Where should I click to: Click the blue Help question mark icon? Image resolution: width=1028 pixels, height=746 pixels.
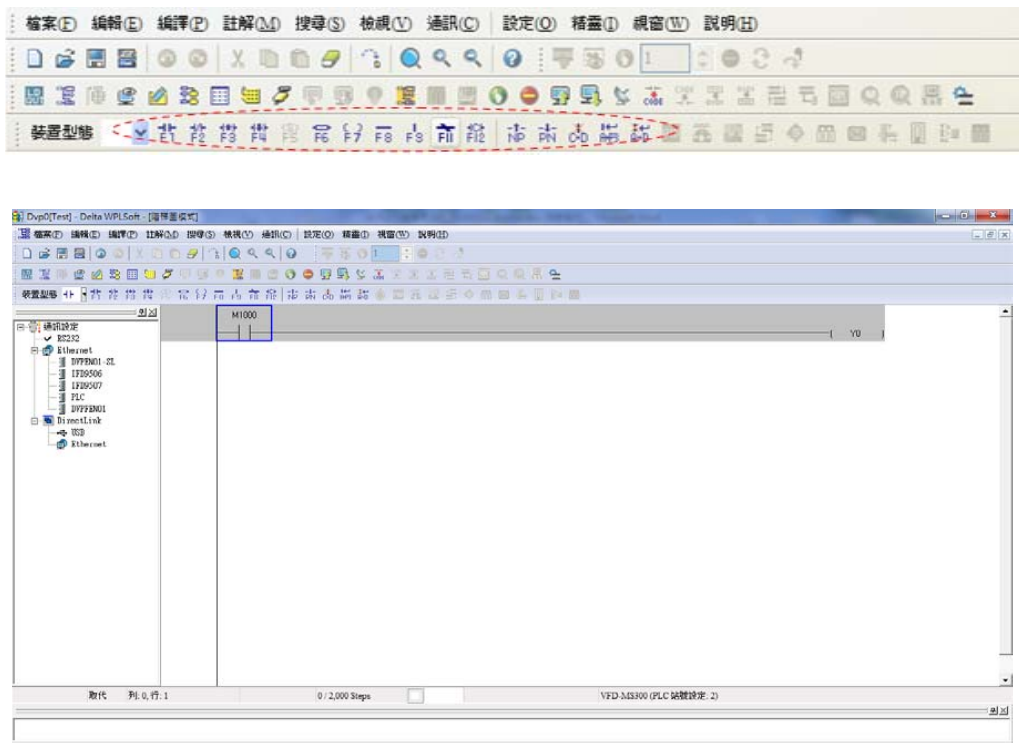511,60
